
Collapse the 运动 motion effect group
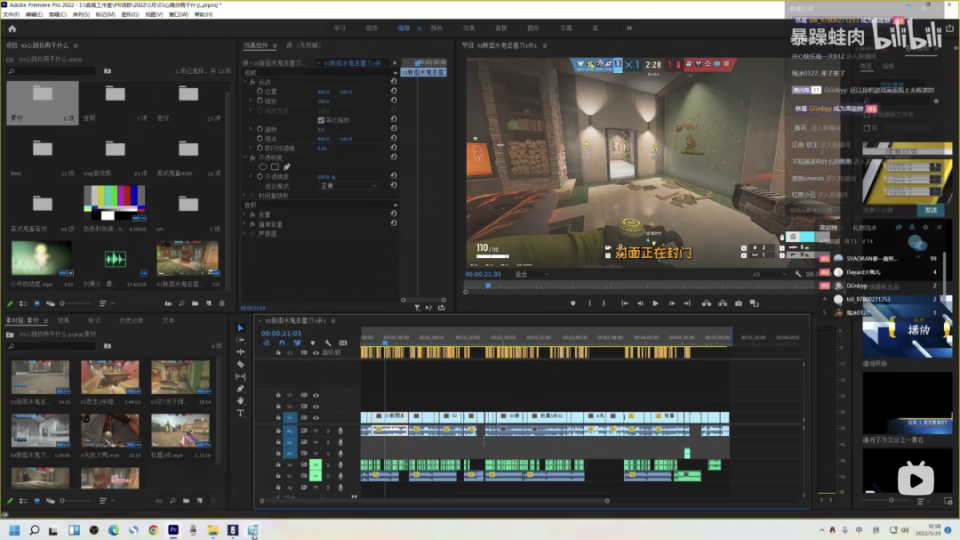(x=246, y=82)
